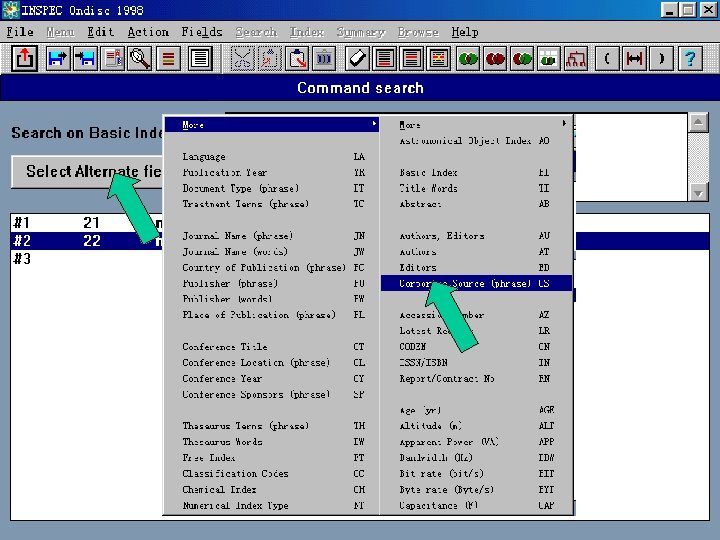Select search history row #1
Viewport: 720px width, 540px height.
(x=86, y=223)
